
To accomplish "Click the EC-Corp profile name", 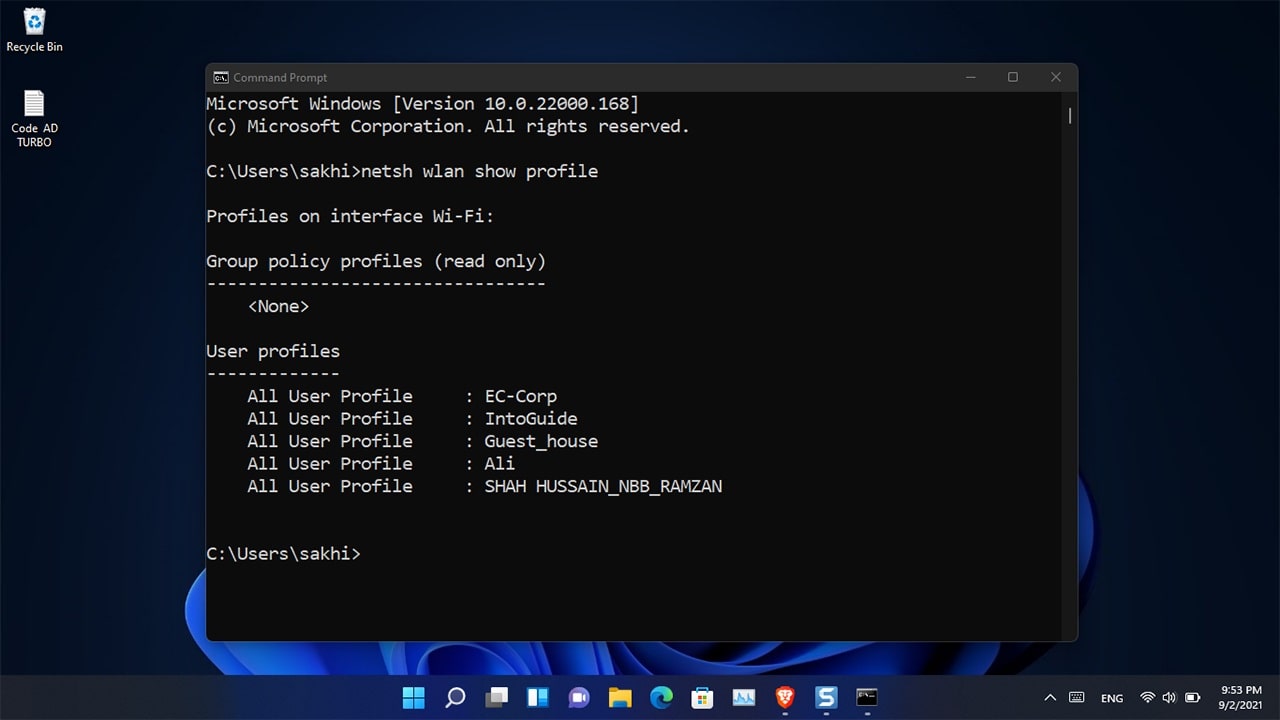I will [x=521, y=396].
